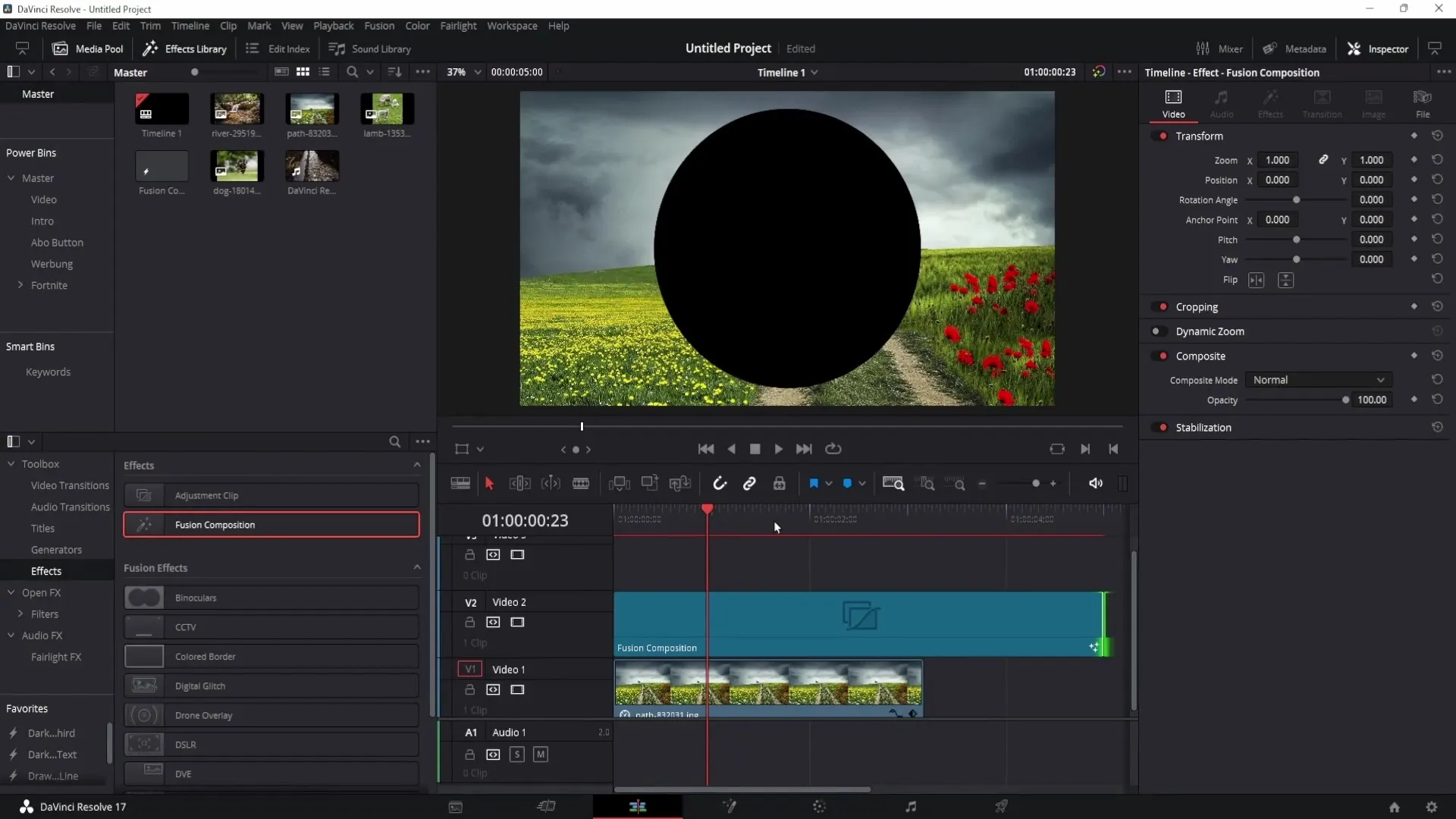Viewport: 1456px width, 819px height.
Task: Click the Audio mute speaker icon
Action: point(1096,483)
